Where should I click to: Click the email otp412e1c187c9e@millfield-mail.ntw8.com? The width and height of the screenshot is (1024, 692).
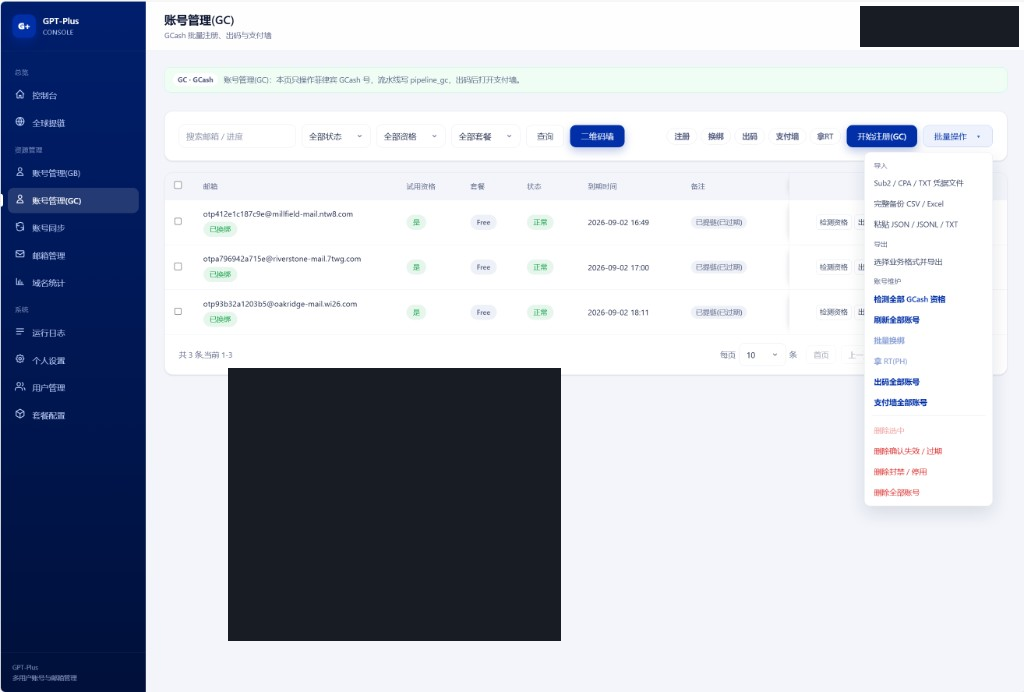[278, 214]
